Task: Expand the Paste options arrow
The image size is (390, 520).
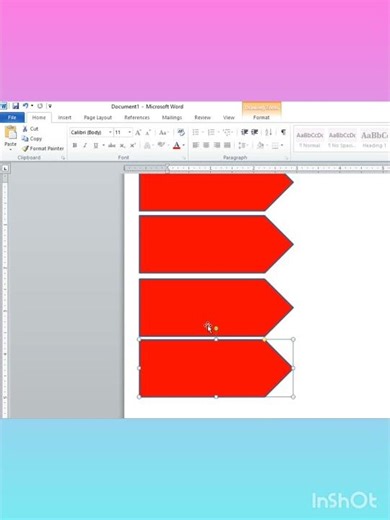Action: tap(10, 150)
